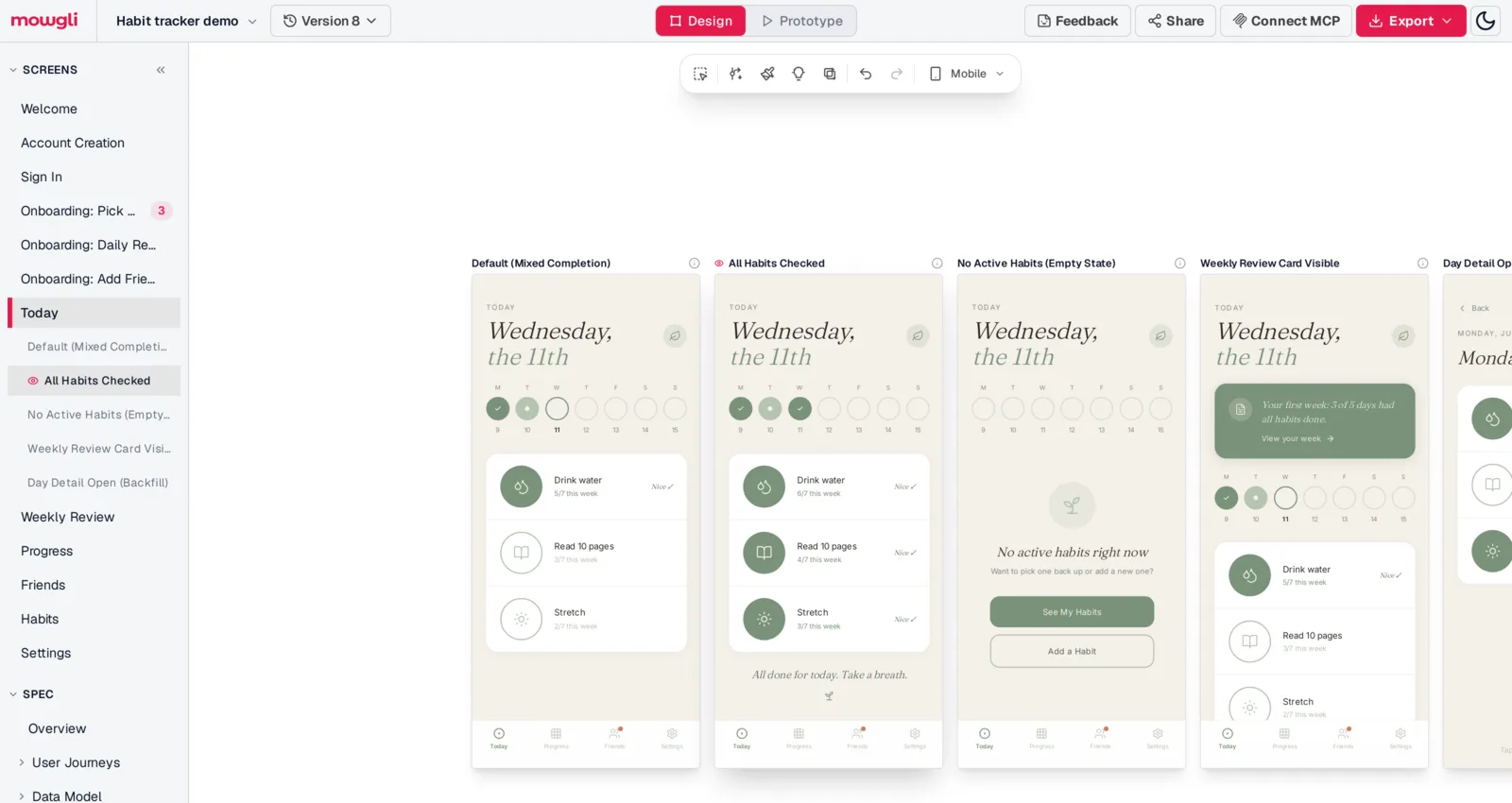Expand the User Journeys tree item

point(22,762)
